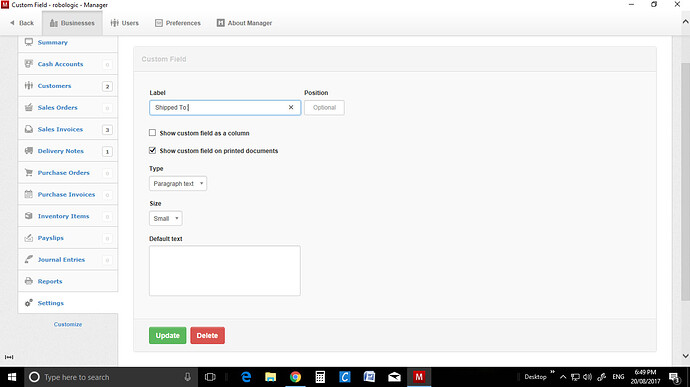
Task: Click the page vertical scrollbar
Action: [x=685, y=182]
